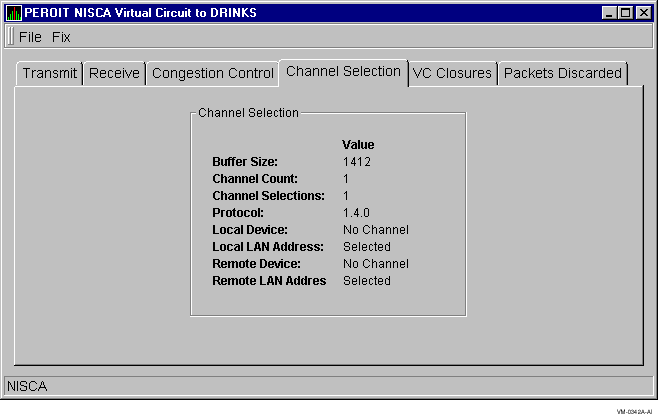Open the File menu
658x415 pixels.
coord(30,37)
